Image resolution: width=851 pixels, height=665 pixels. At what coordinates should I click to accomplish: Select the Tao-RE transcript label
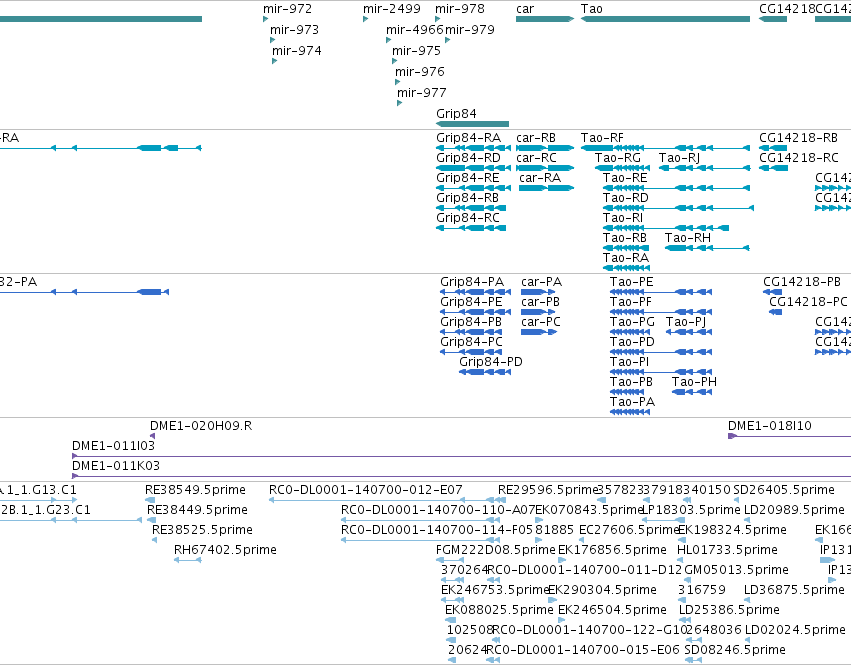pyautogui.click(x=625, y=178)
